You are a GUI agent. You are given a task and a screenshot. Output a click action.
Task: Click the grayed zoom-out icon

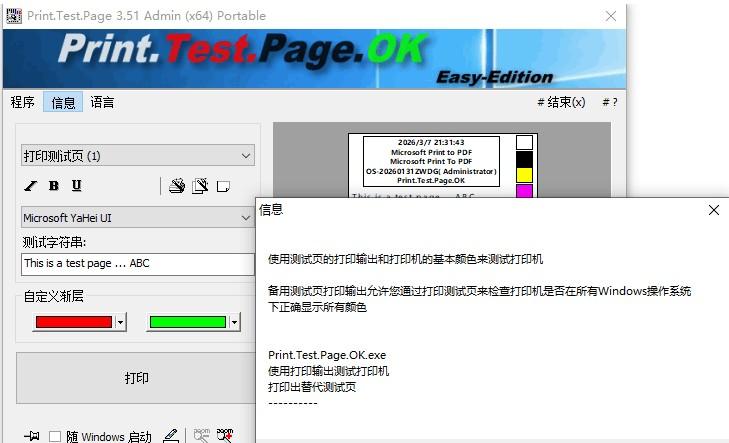[202, 436]
